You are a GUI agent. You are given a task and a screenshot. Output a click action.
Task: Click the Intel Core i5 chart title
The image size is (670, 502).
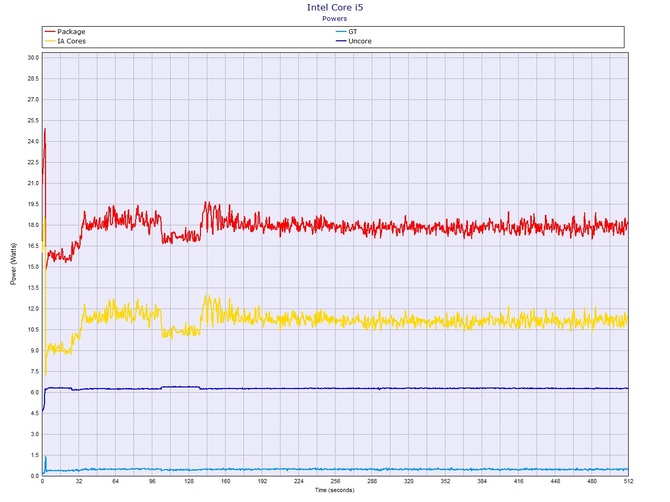(335, 7)
